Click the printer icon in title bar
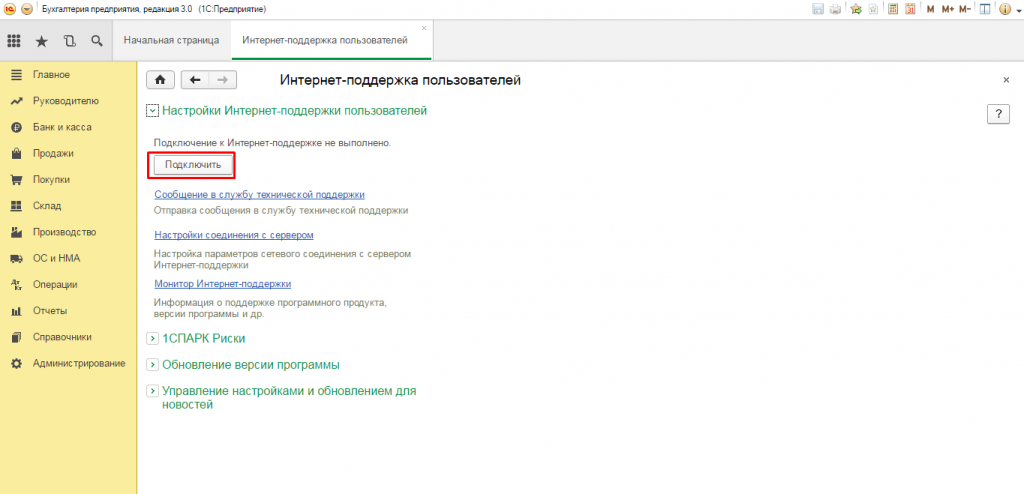This screenshot has height=494, width=1024. [835, 9]
